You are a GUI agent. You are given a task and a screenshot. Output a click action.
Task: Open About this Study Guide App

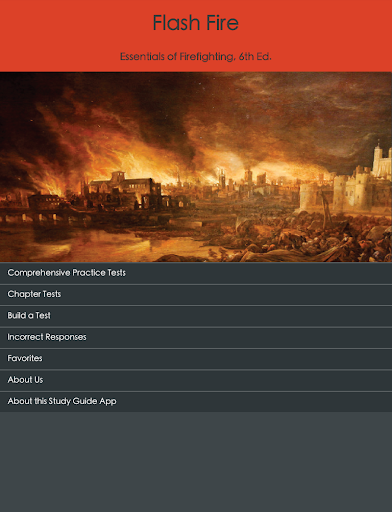click(196, 401)
